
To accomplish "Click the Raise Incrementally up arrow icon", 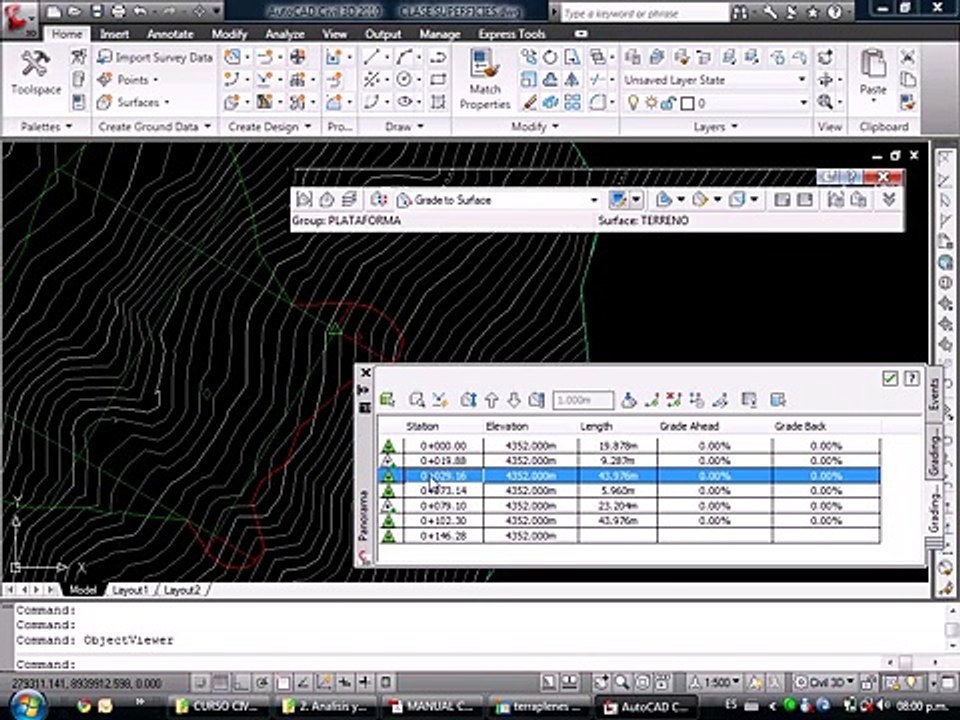I will coord(491,400).
